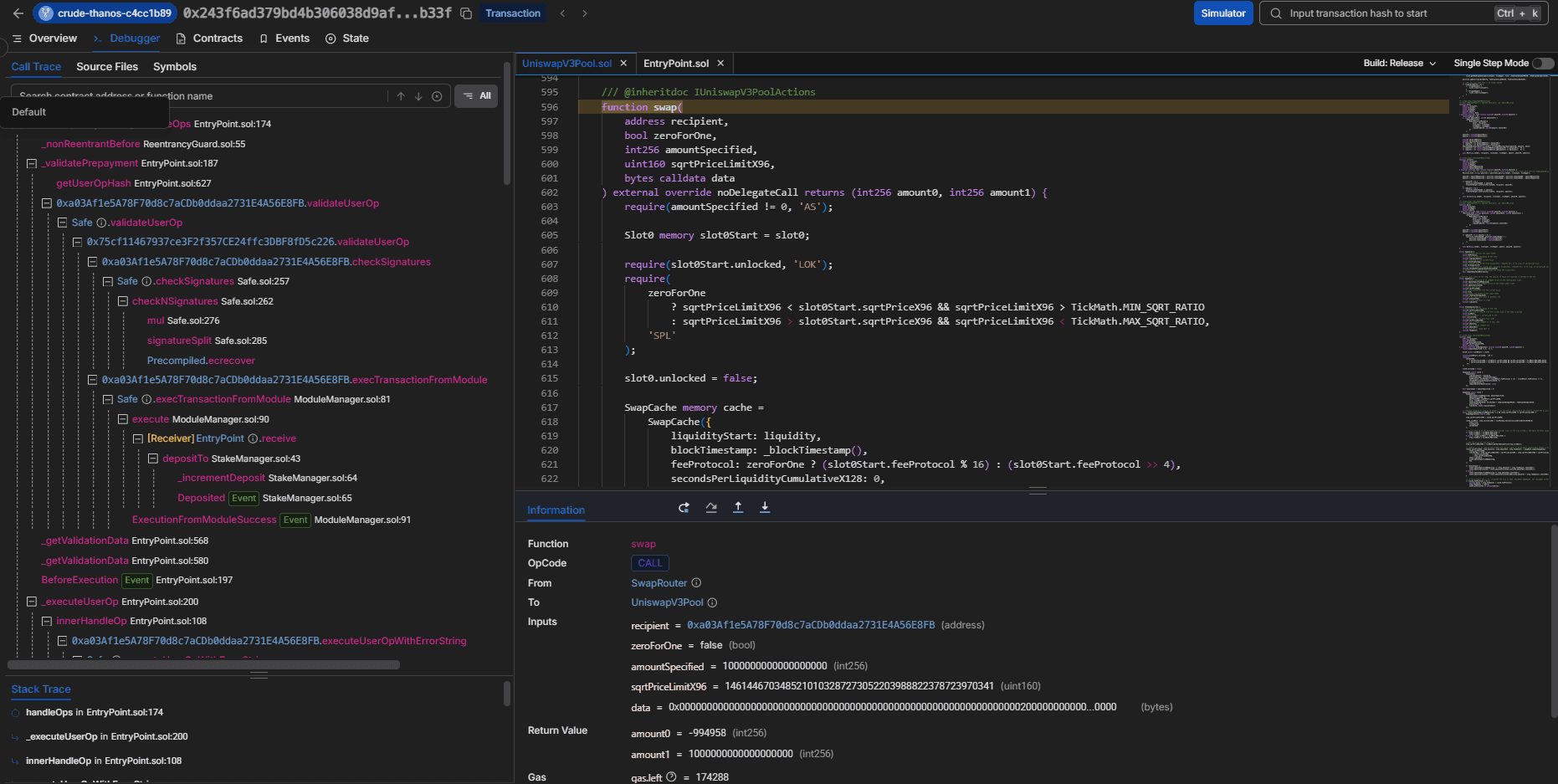The image size is (1558, 784).
Task: Select the Deposited event row
Action: click(x=264, y=498)
